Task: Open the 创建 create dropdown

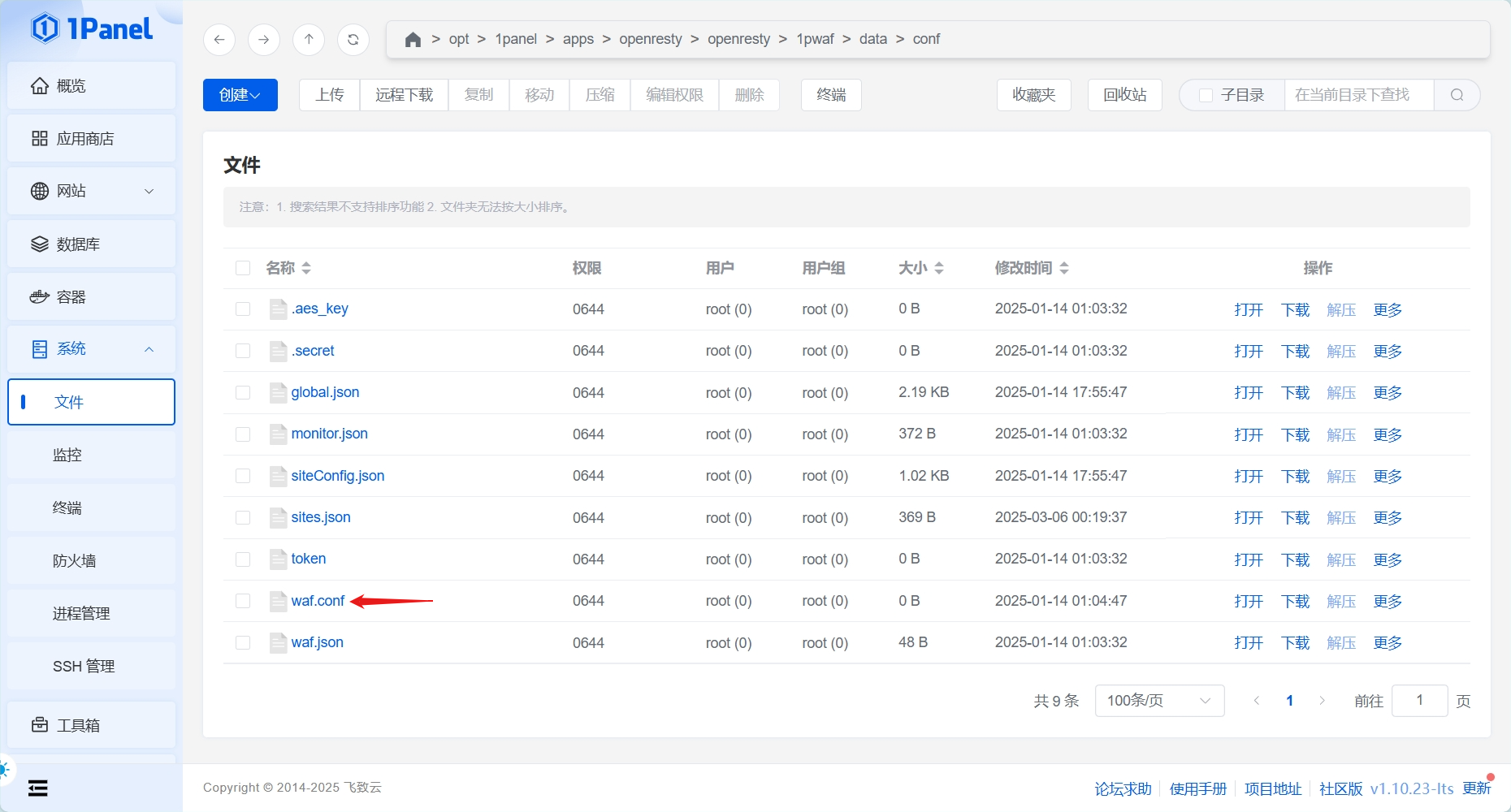Action: click(x=240, y=95)
